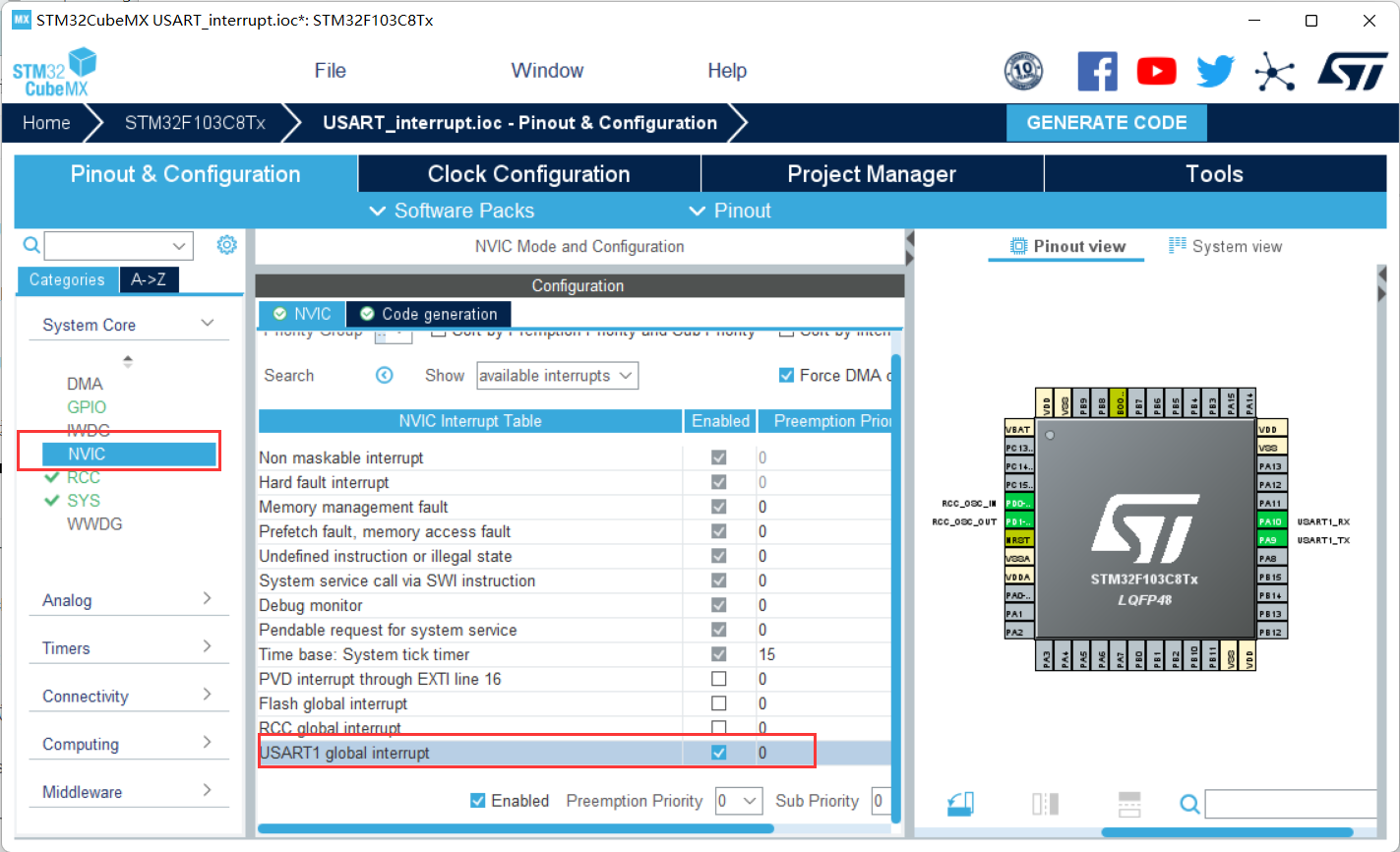Select the WWDG item in list

(x=94, y=524)
